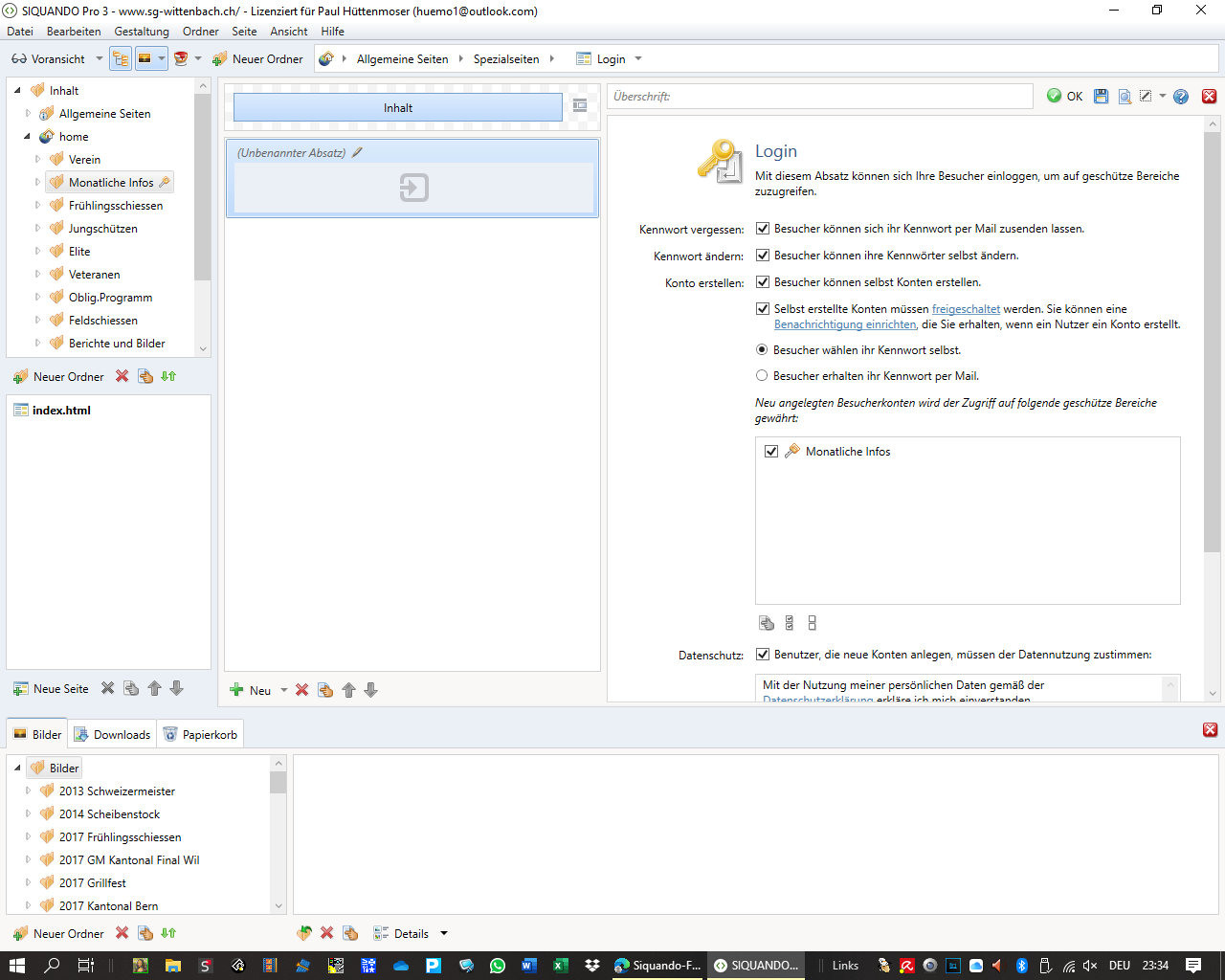Expand the 2013 Schweizermeister image folder

27,791
